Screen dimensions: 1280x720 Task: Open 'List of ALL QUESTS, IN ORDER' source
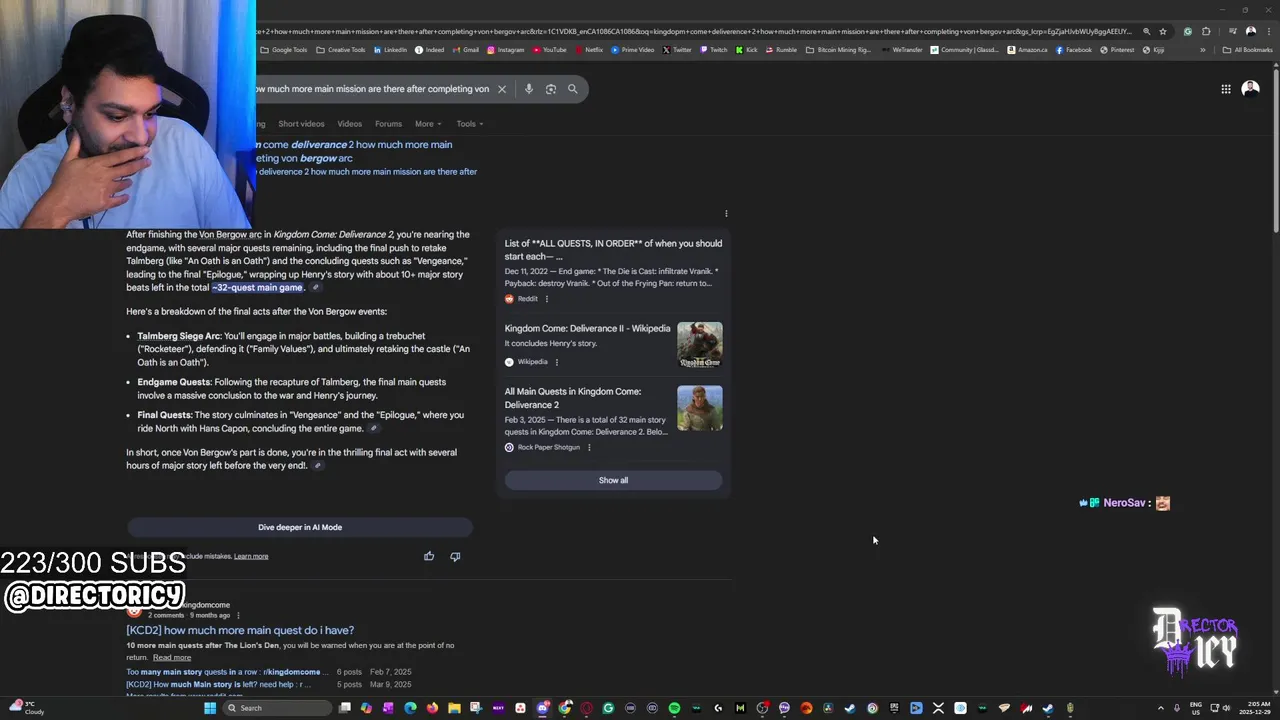(613, 250)
